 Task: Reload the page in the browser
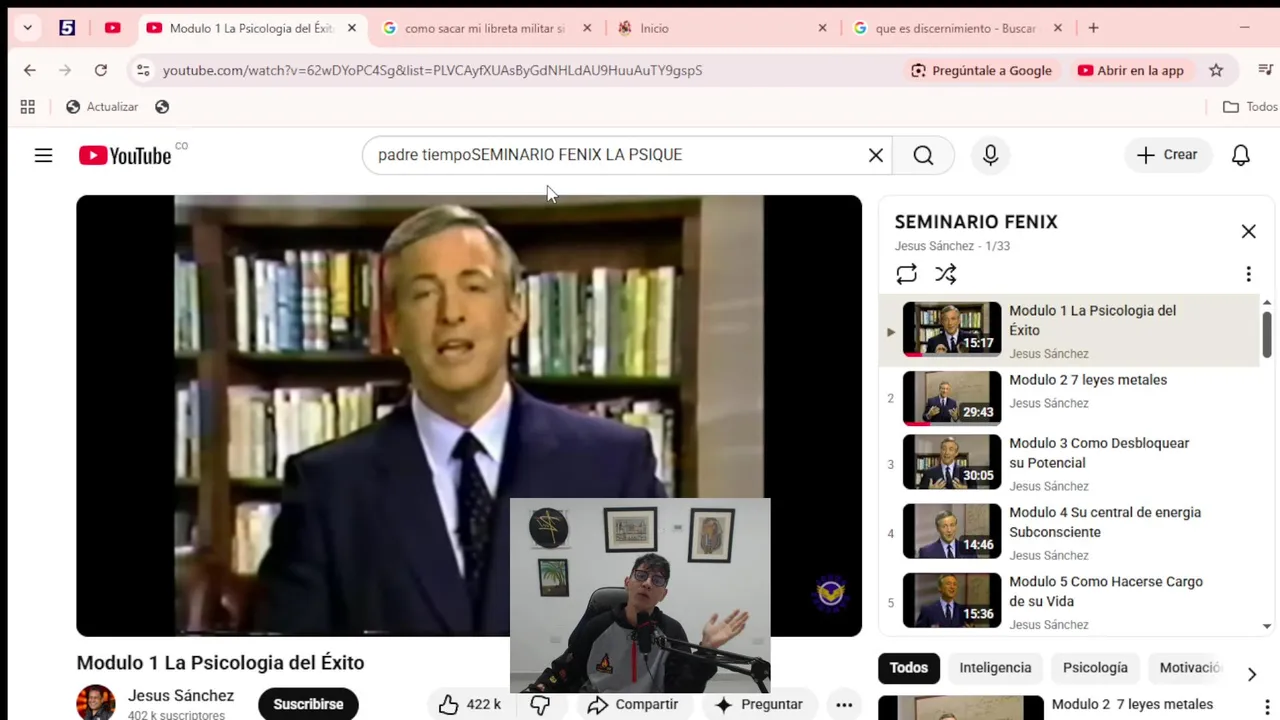[101, 70]
